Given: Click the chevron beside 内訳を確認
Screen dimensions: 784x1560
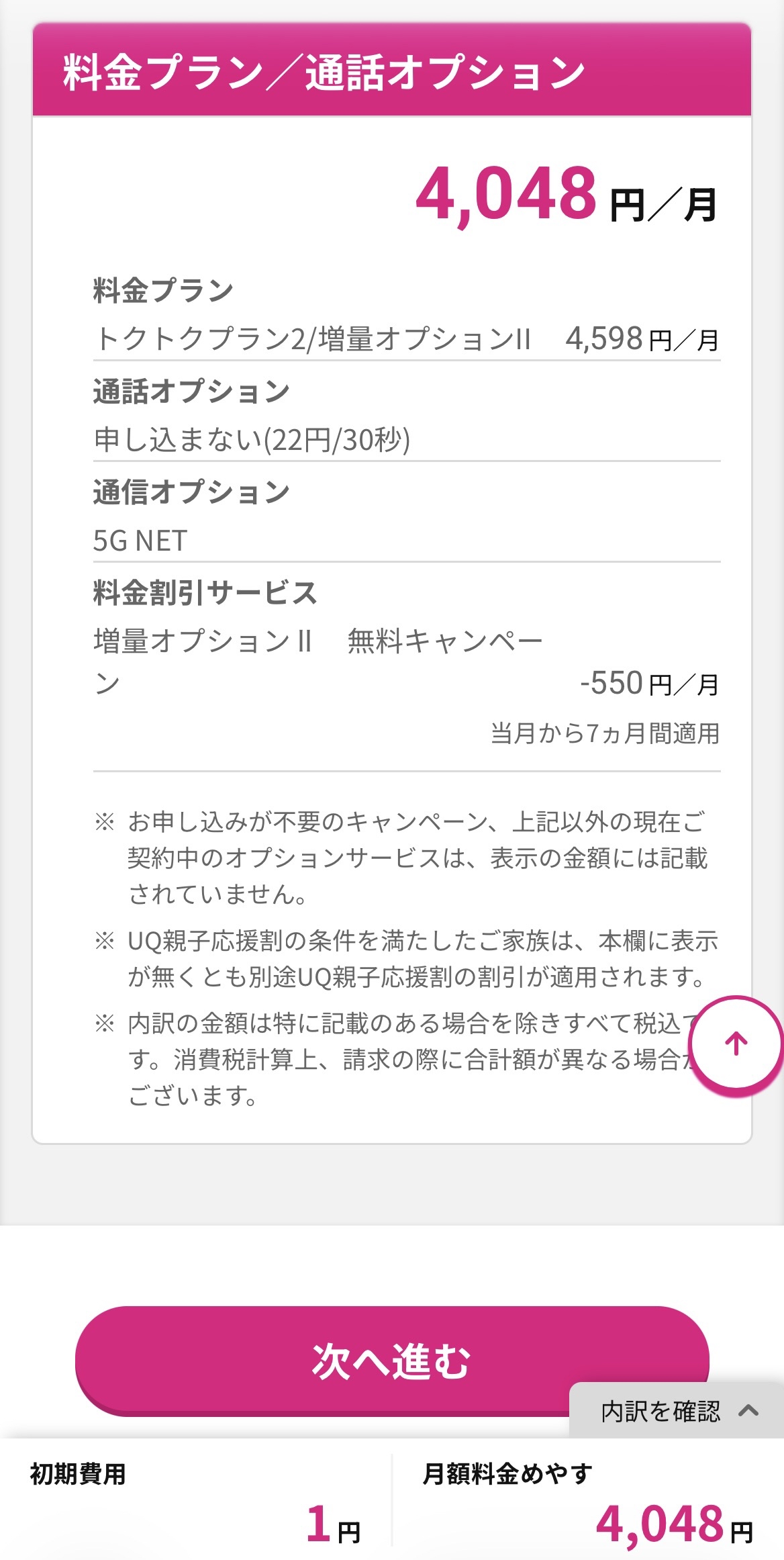Looking at the screenshot, I should 748,1411.
